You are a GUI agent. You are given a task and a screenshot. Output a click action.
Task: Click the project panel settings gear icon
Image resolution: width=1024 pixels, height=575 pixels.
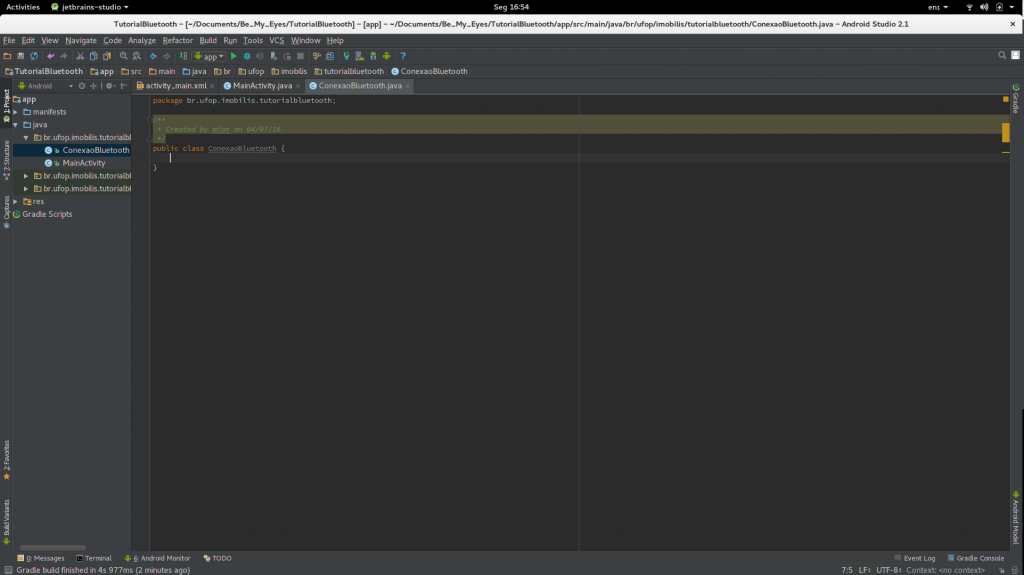109,86
